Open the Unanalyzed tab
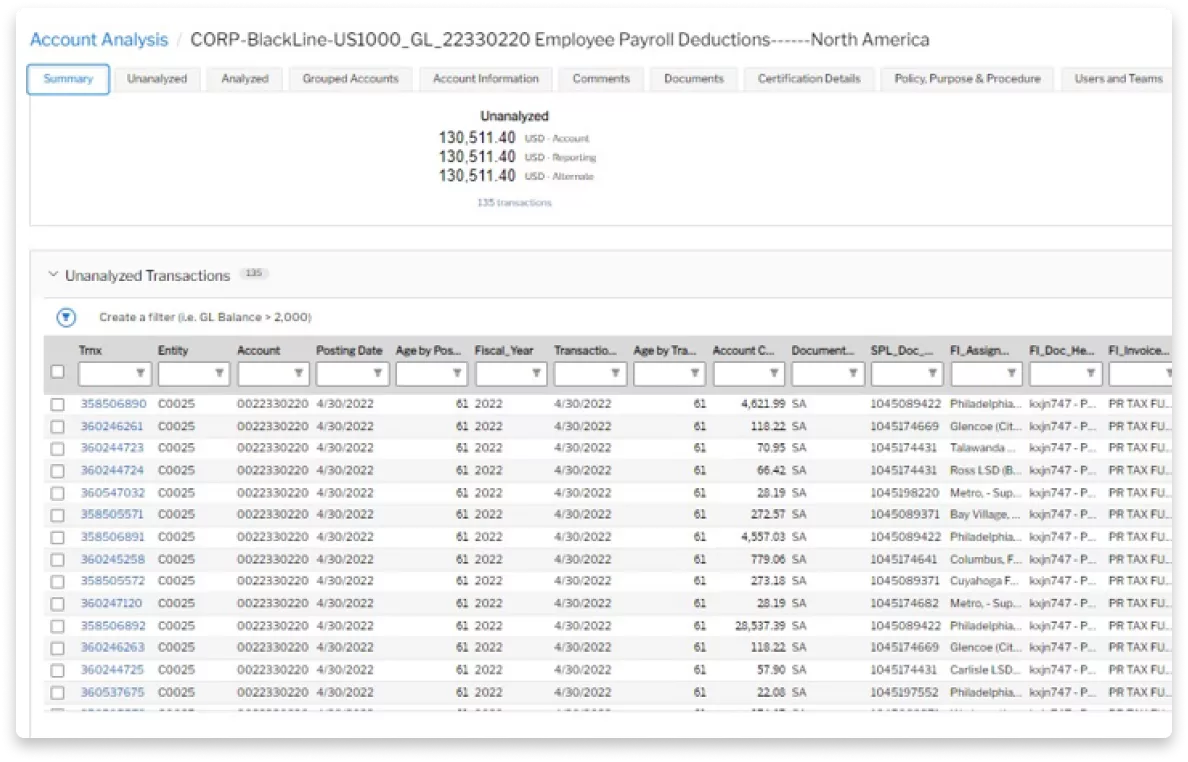Screen dimensions: 1188x762 157,79
